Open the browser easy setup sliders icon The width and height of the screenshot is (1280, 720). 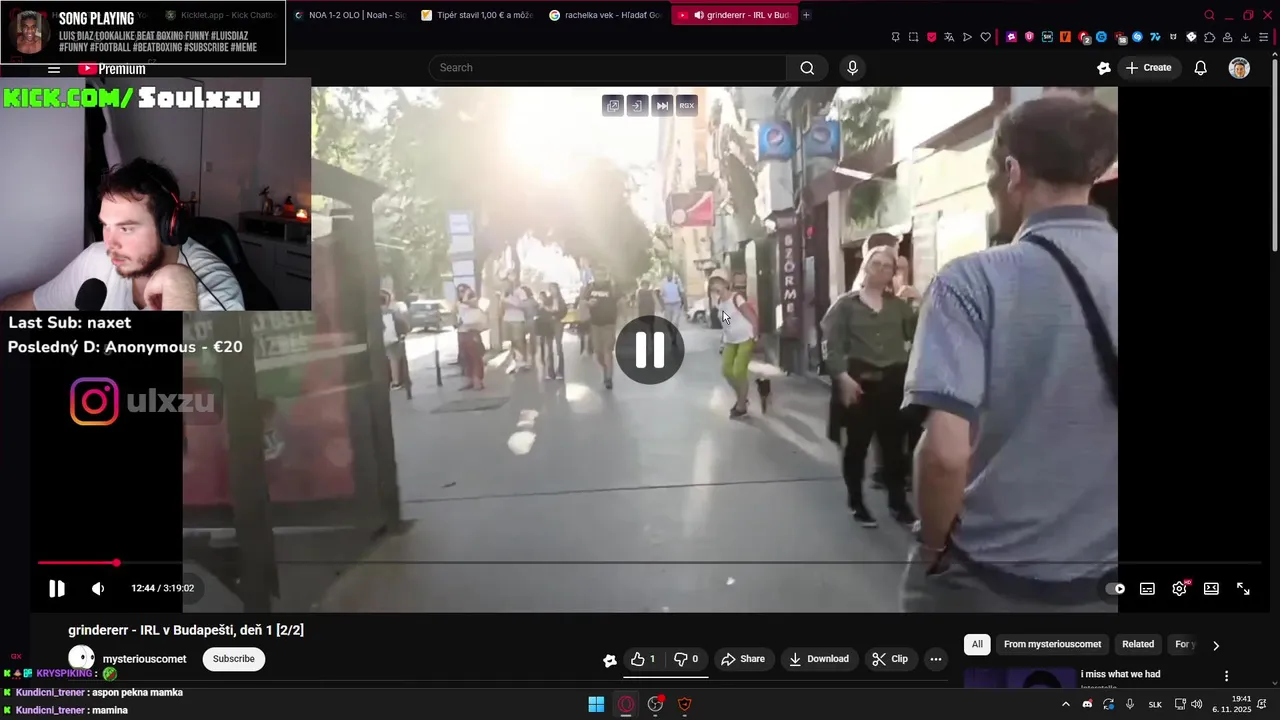(x=1263, y=37)
